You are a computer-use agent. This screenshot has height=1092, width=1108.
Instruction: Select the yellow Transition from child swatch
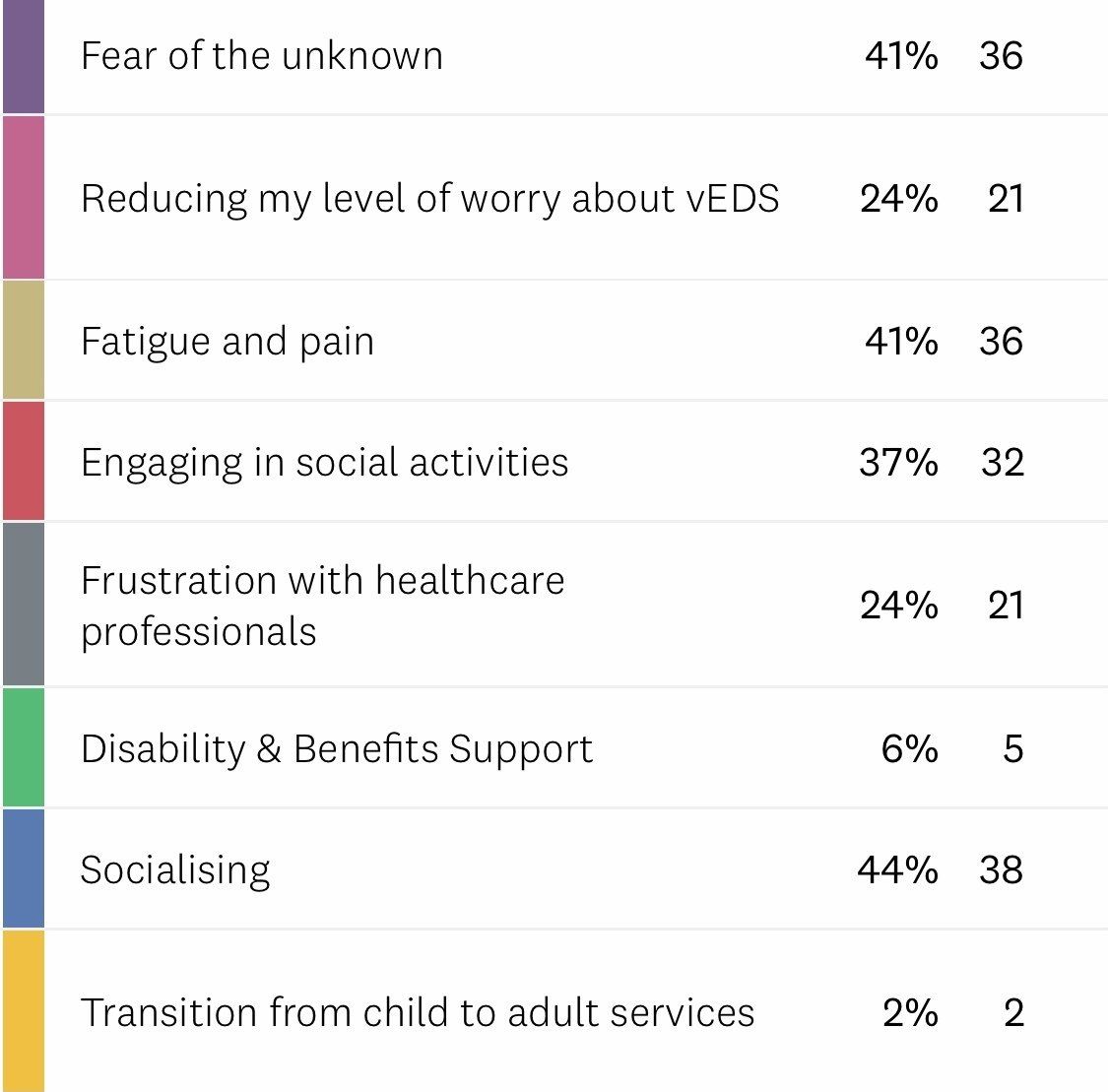(x=23, y=1011)
